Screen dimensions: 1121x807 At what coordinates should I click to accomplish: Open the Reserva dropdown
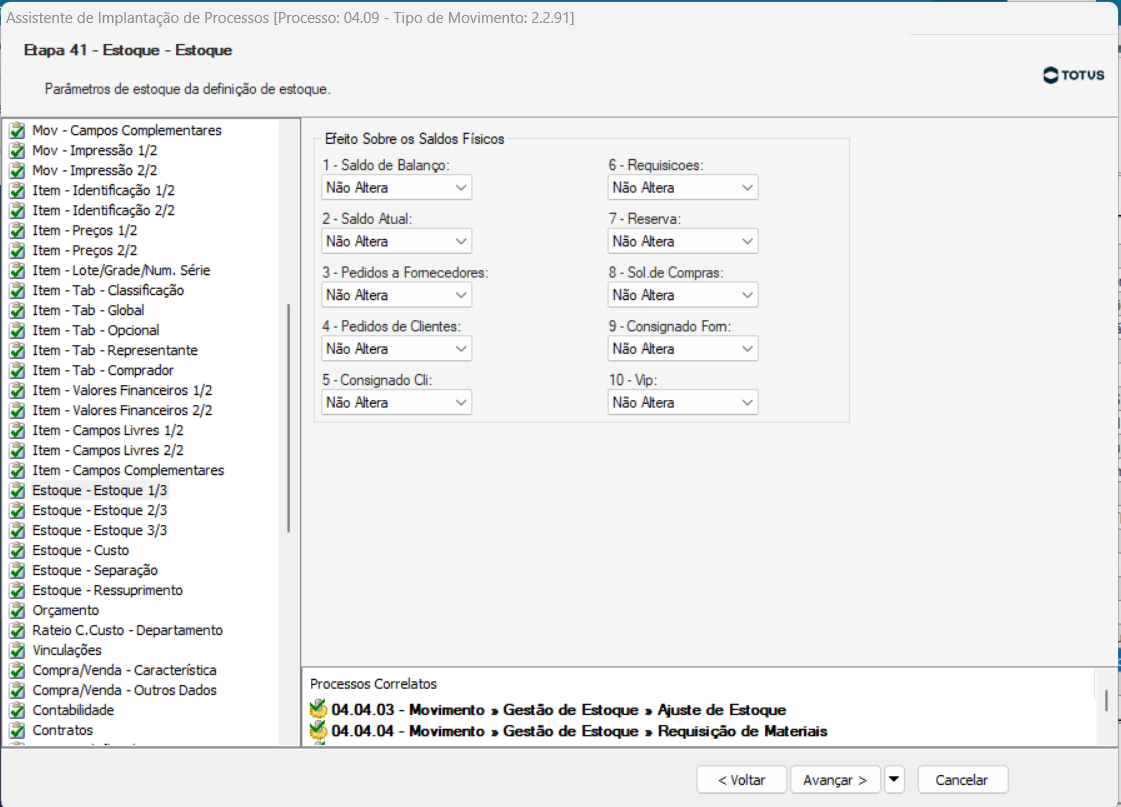(x=683, y=242)
